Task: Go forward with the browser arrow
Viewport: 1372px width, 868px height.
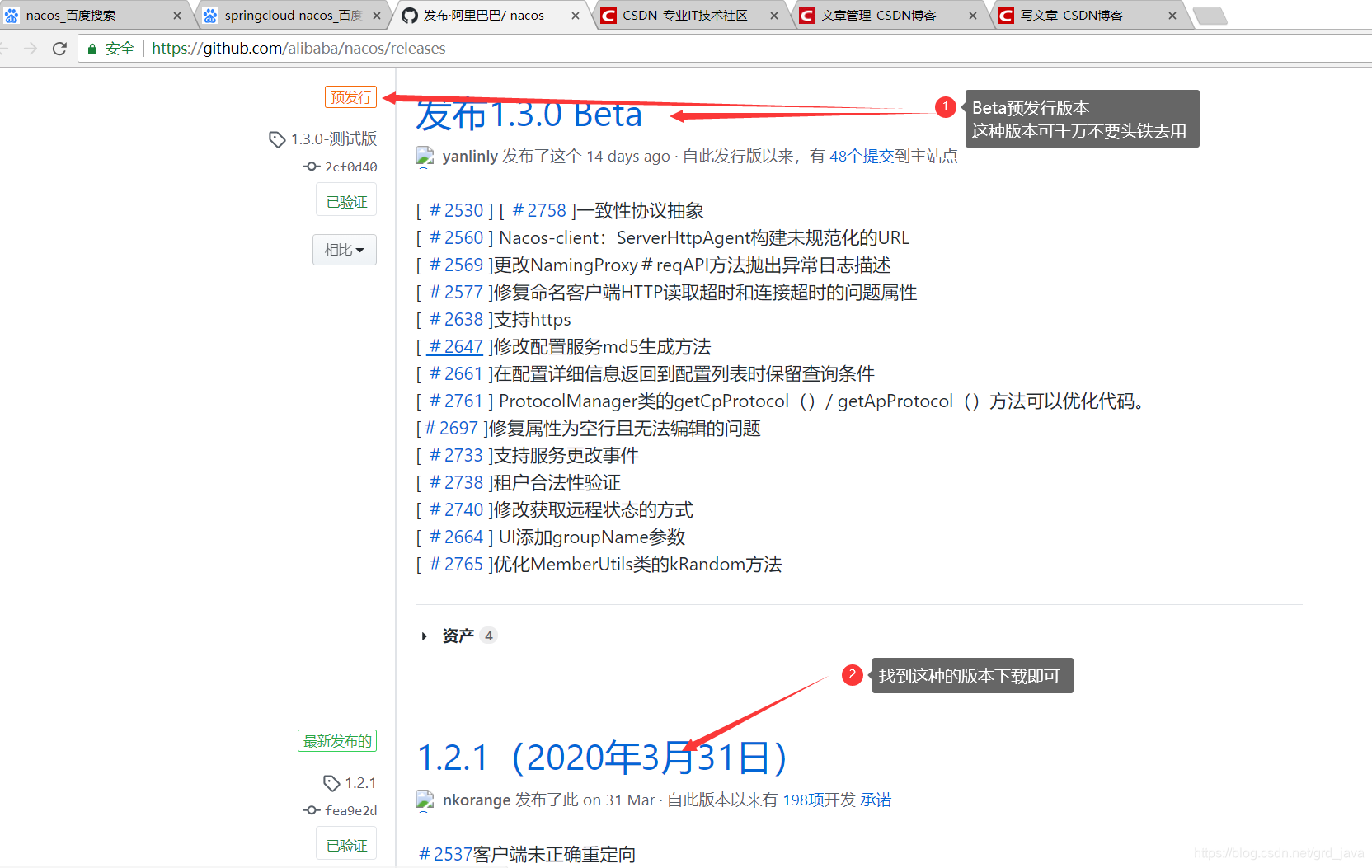Action: tap(31, 49)
